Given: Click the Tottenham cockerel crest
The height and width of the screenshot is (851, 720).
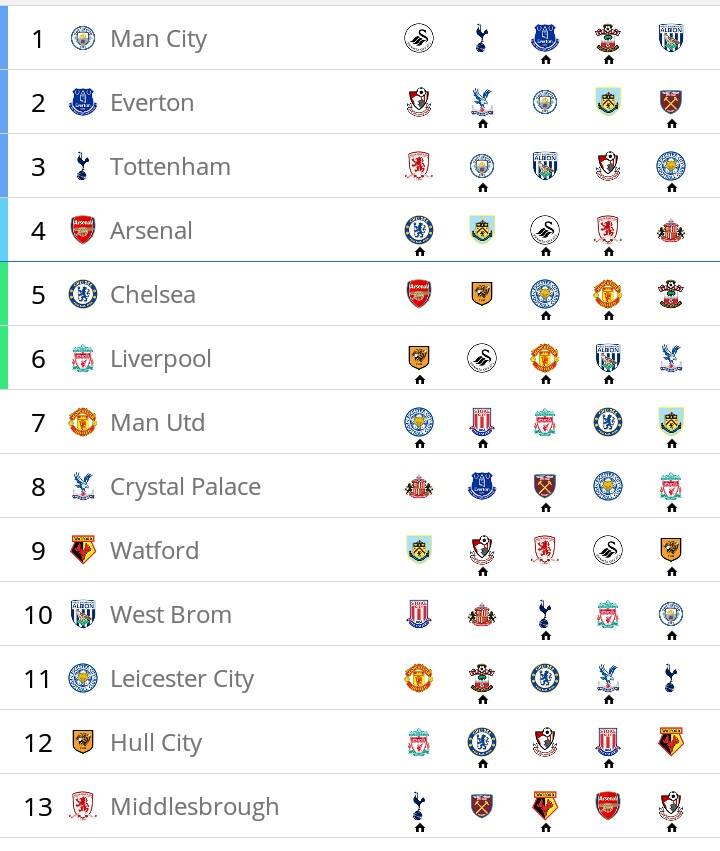Looking at the screenshot, I should [x=82, y=167].
